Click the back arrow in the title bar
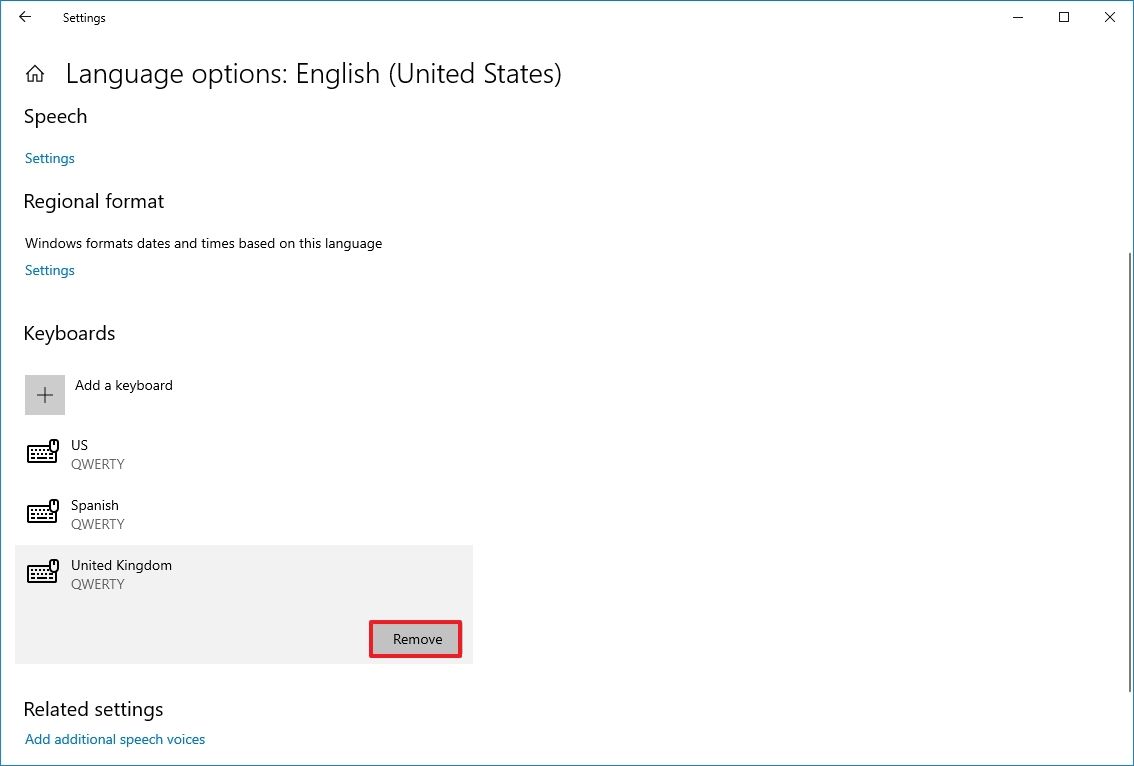This screenshot has height=766, width=1134. (x=25, y=17)
